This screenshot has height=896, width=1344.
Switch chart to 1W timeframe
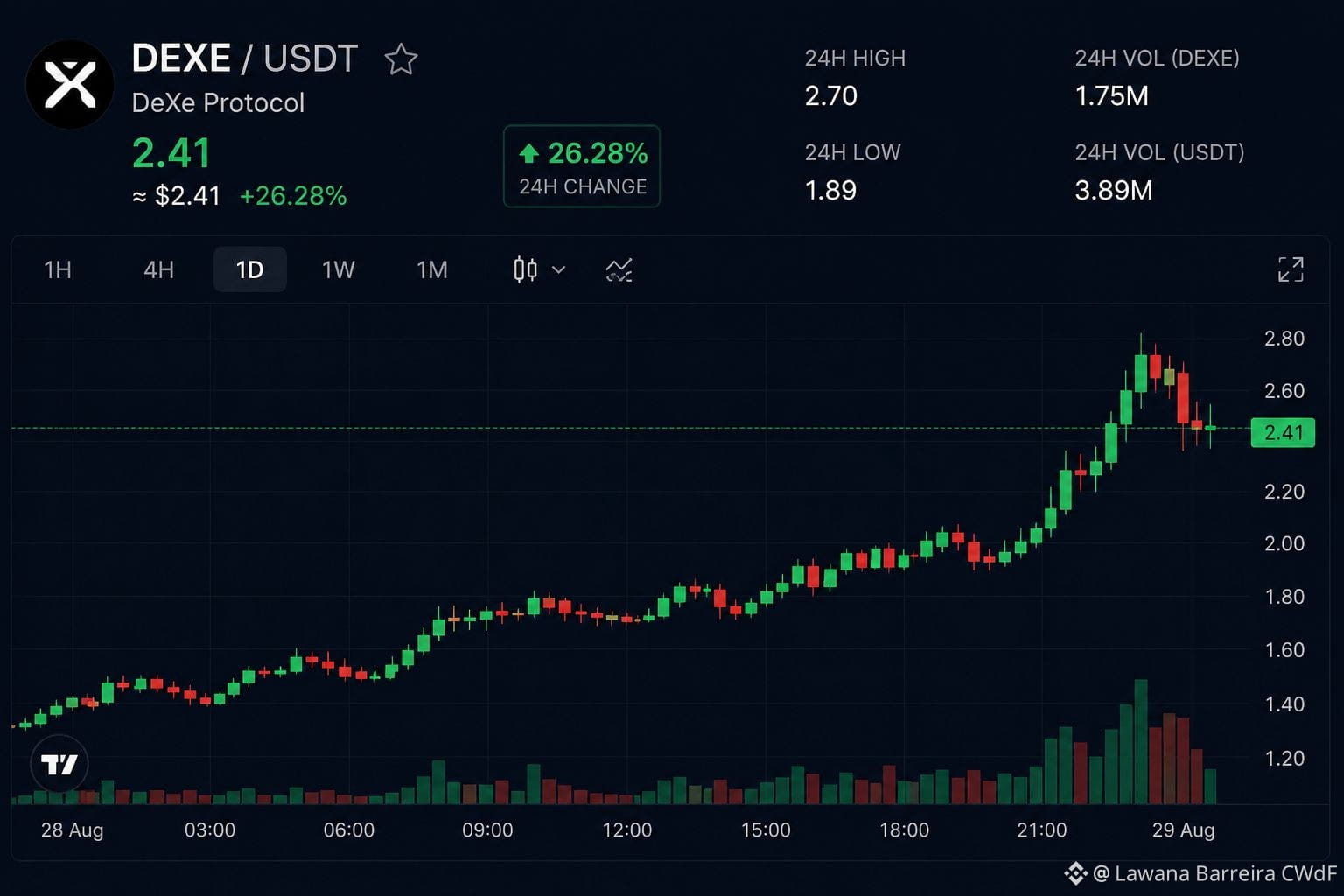(x=339, y=269)
